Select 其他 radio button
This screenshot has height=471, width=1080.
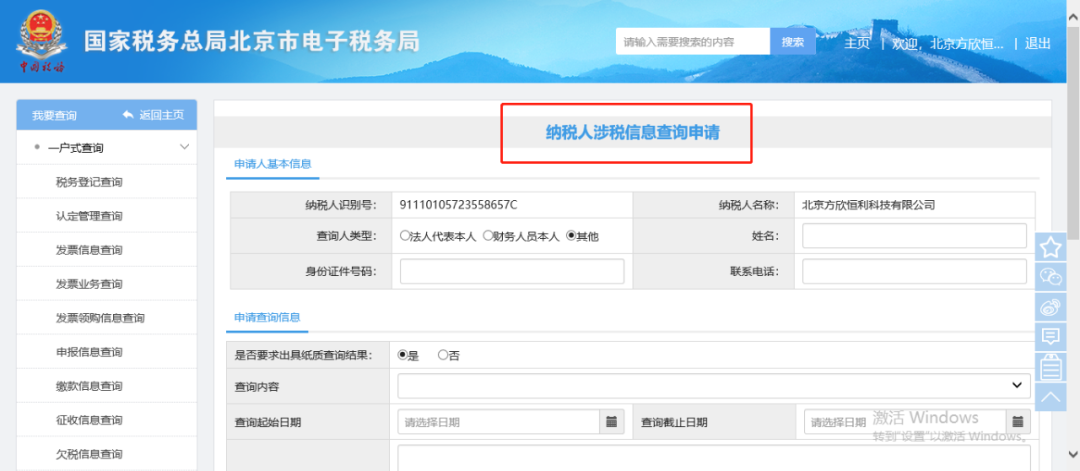tap(570, 236)
